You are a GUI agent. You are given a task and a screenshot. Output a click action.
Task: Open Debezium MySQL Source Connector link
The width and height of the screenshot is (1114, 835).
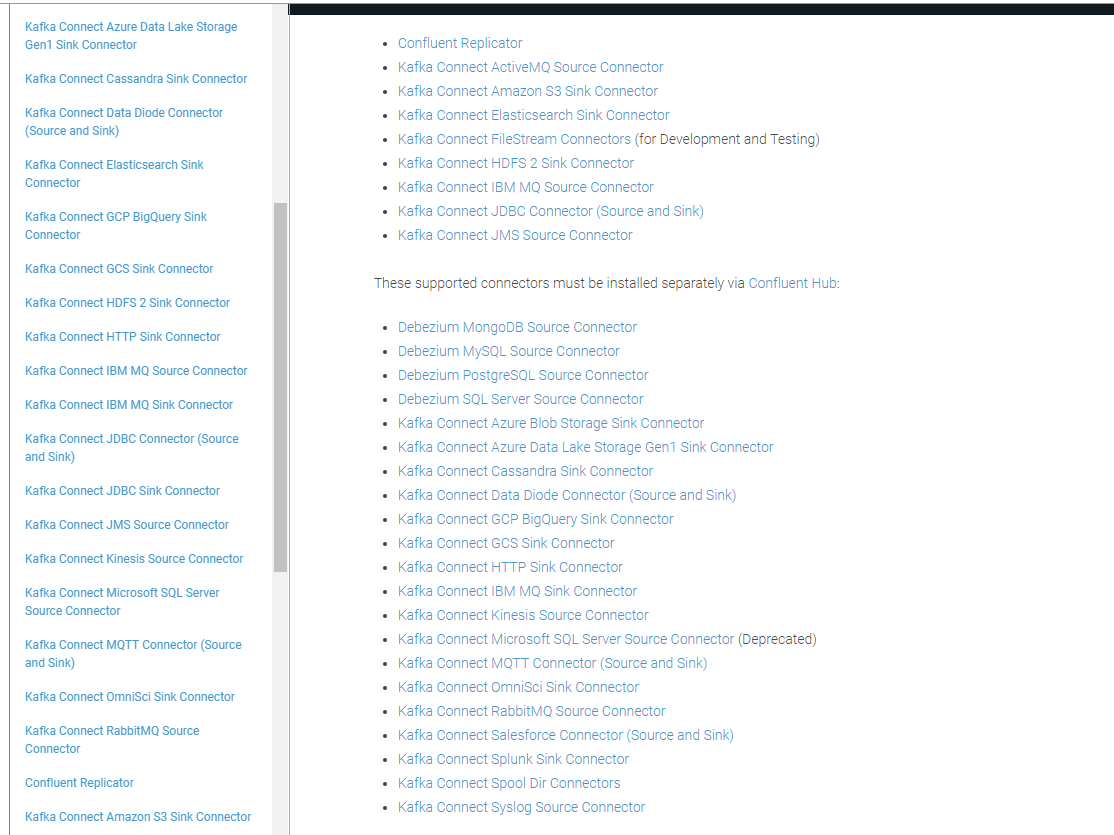[508, 352]
